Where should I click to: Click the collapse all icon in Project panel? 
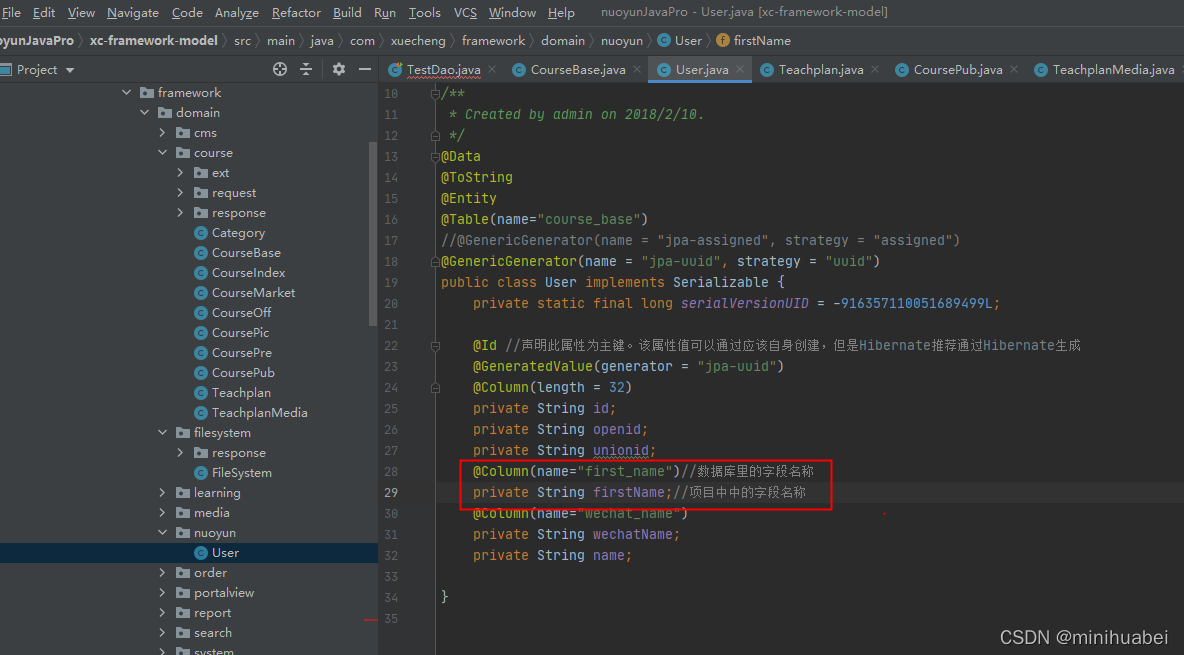coord(306,70)
